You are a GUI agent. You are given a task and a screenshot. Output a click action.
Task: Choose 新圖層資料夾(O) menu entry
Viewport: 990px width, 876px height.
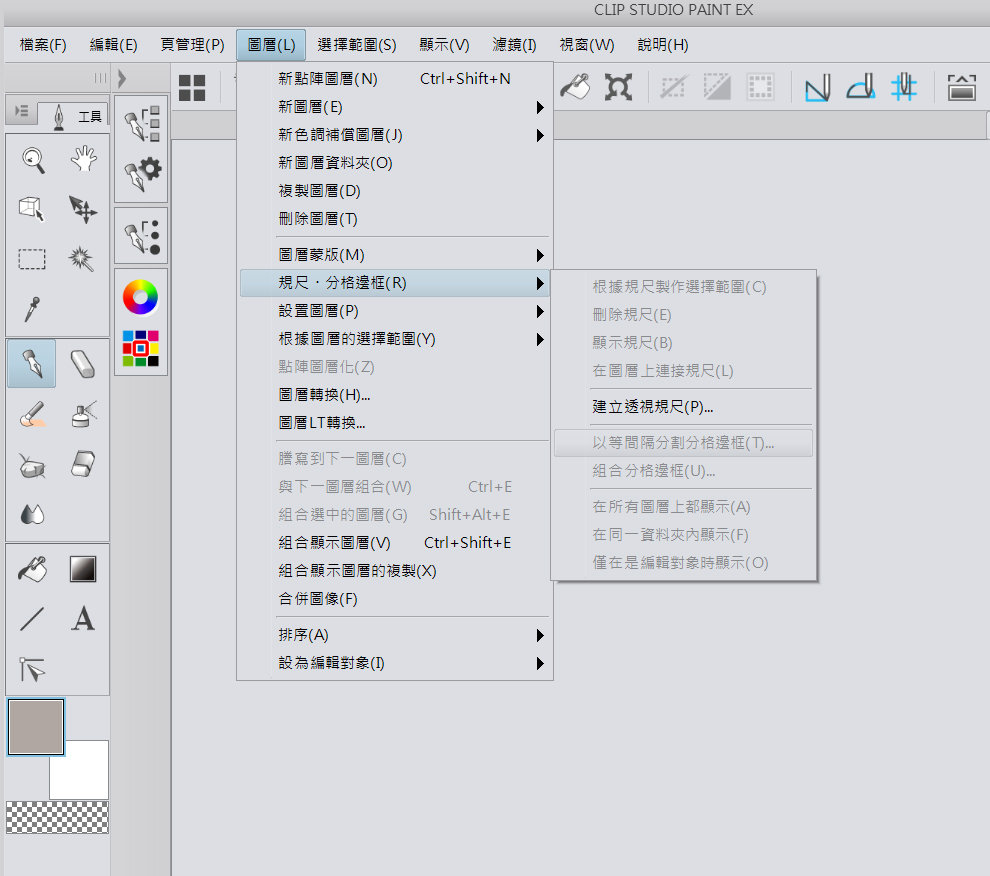tap(397, 164)
